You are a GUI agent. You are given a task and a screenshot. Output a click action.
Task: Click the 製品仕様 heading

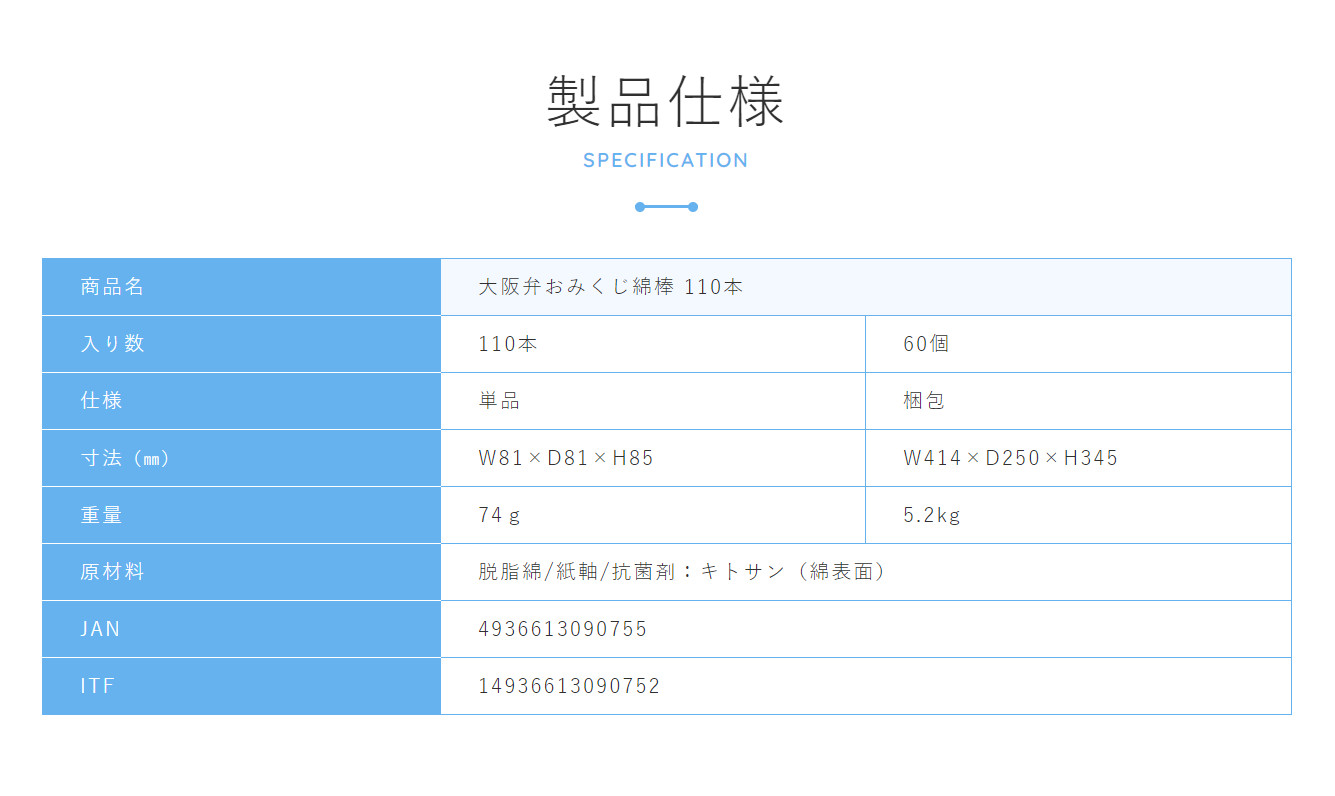pyautogui.click(x=666, y=102)
